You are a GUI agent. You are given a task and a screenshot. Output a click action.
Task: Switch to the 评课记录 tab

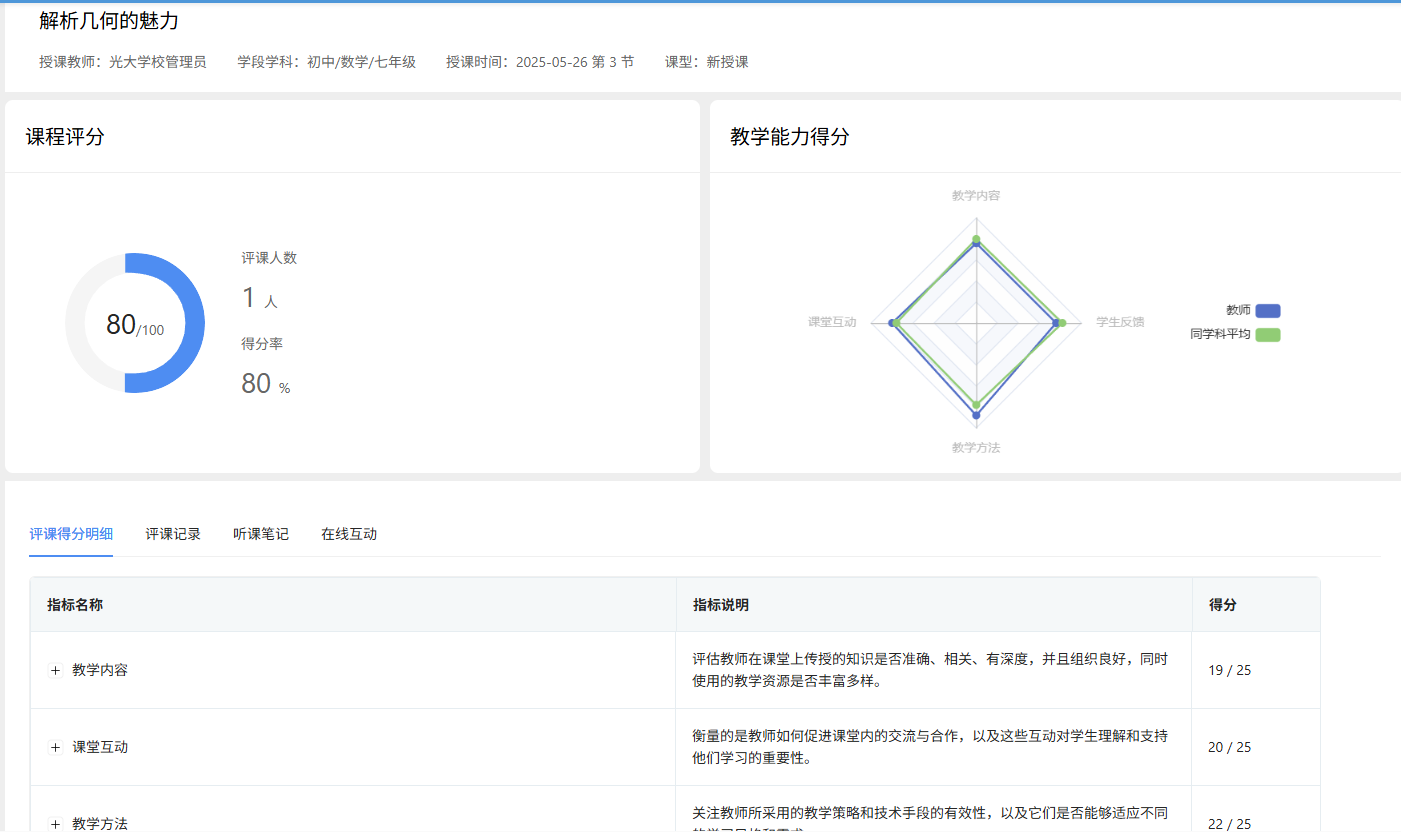(173, 534)
